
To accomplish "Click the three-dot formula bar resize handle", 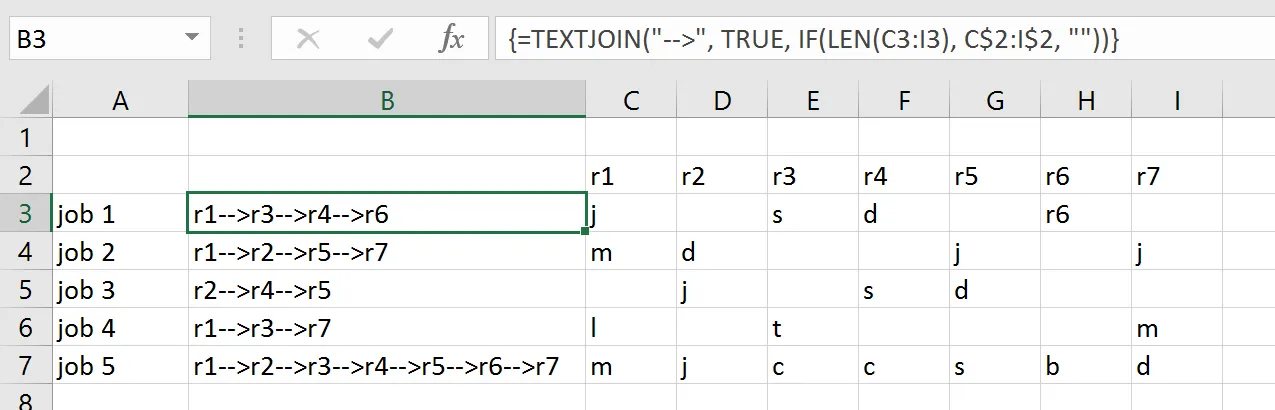I will coord(240,39).
